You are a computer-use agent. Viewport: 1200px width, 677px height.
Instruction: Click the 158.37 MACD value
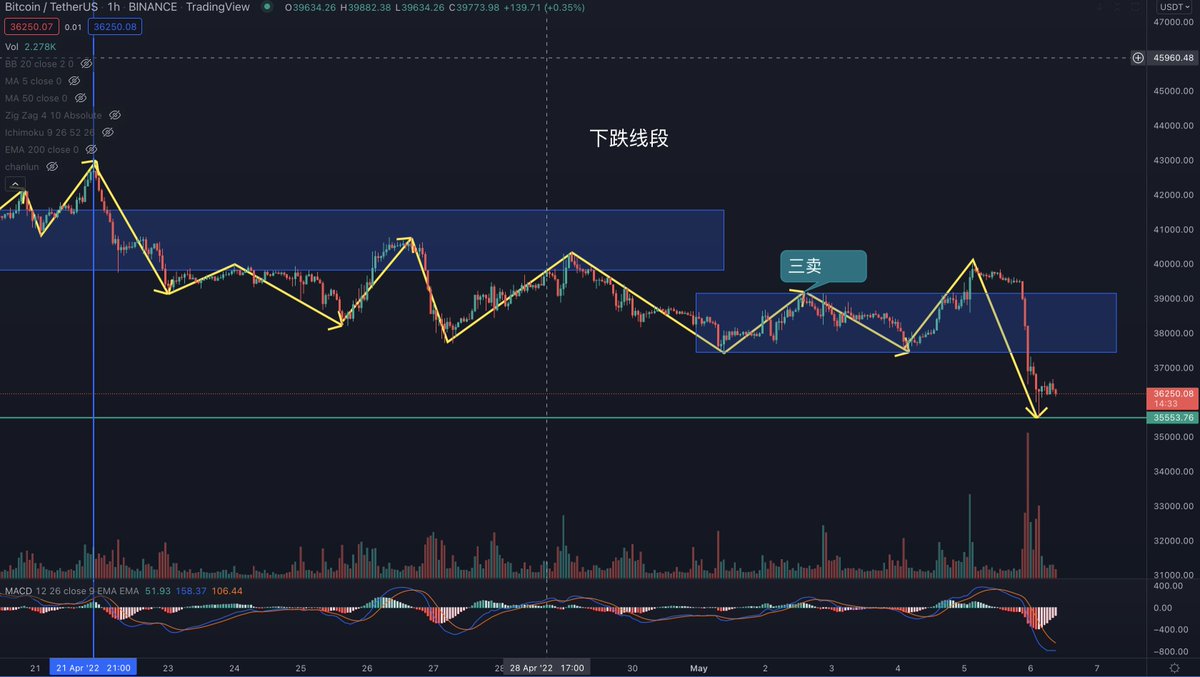point(189,592)
